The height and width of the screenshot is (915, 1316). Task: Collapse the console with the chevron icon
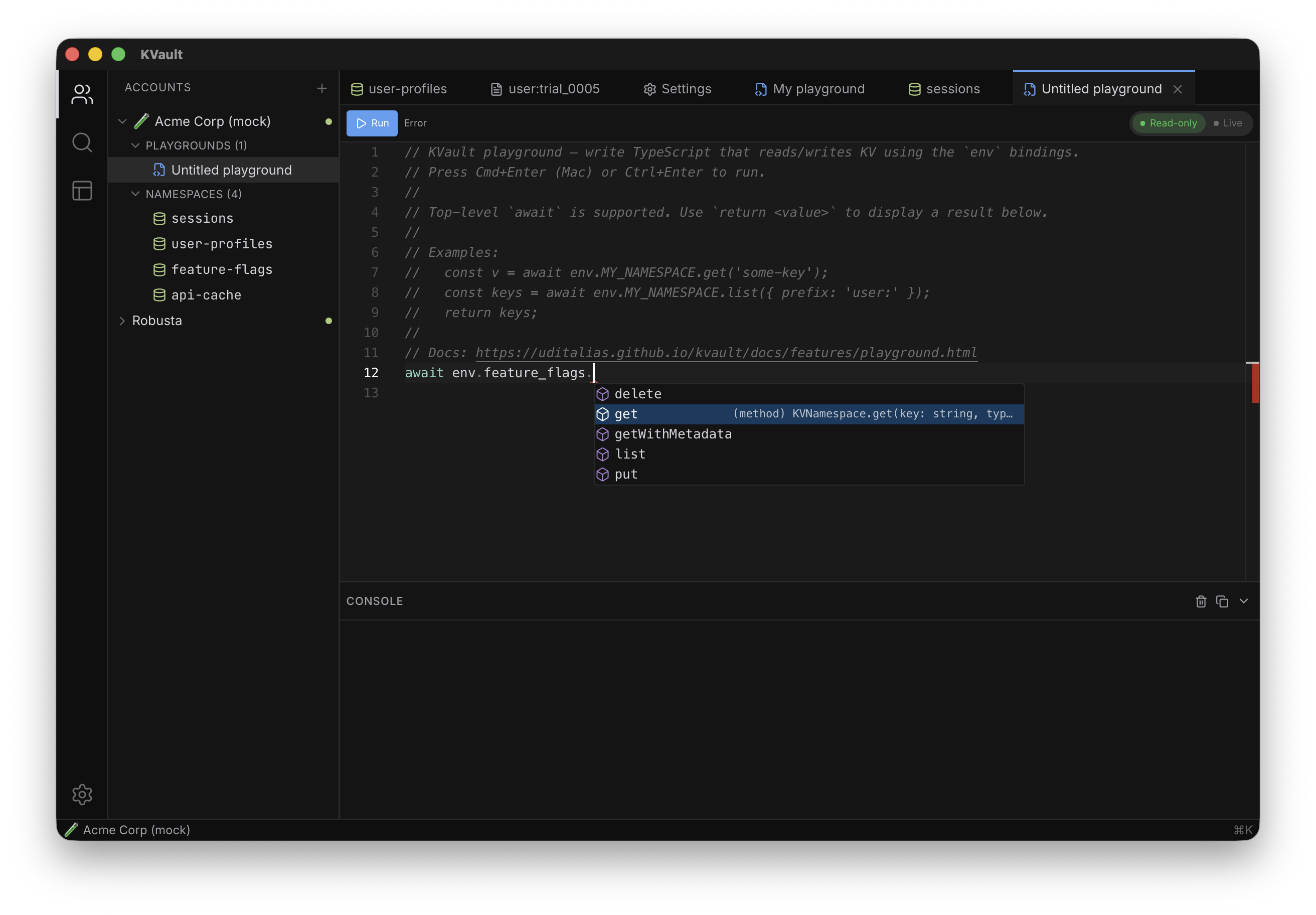(1243, 601)
